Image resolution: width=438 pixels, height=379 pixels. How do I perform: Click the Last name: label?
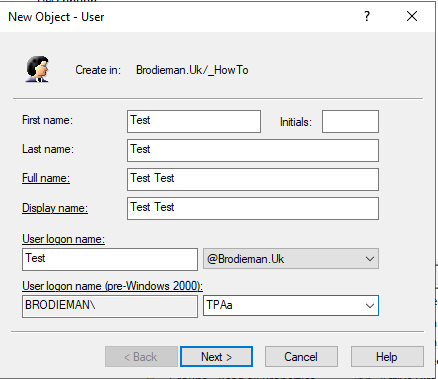(48, 149)
